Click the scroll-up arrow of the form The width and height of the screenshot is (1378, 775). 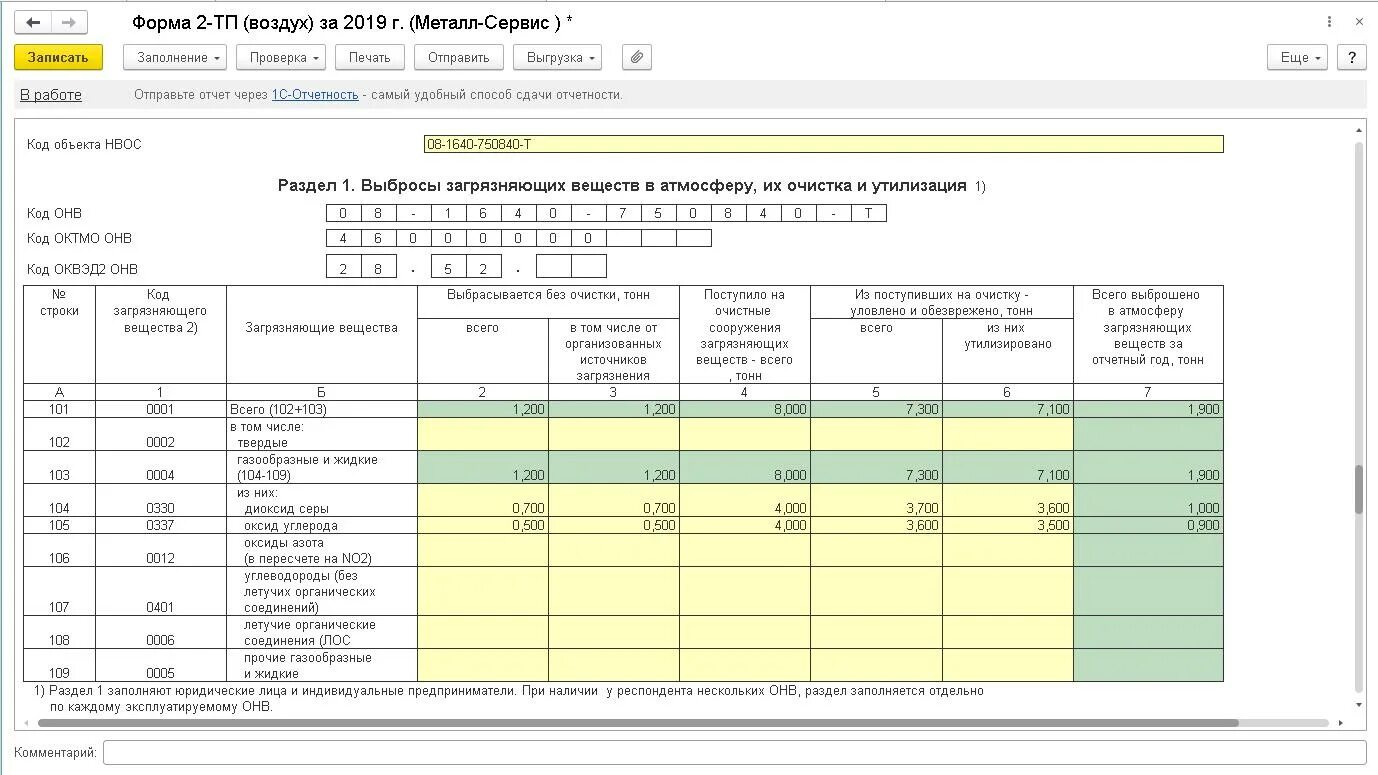[x=1358, y=128]
